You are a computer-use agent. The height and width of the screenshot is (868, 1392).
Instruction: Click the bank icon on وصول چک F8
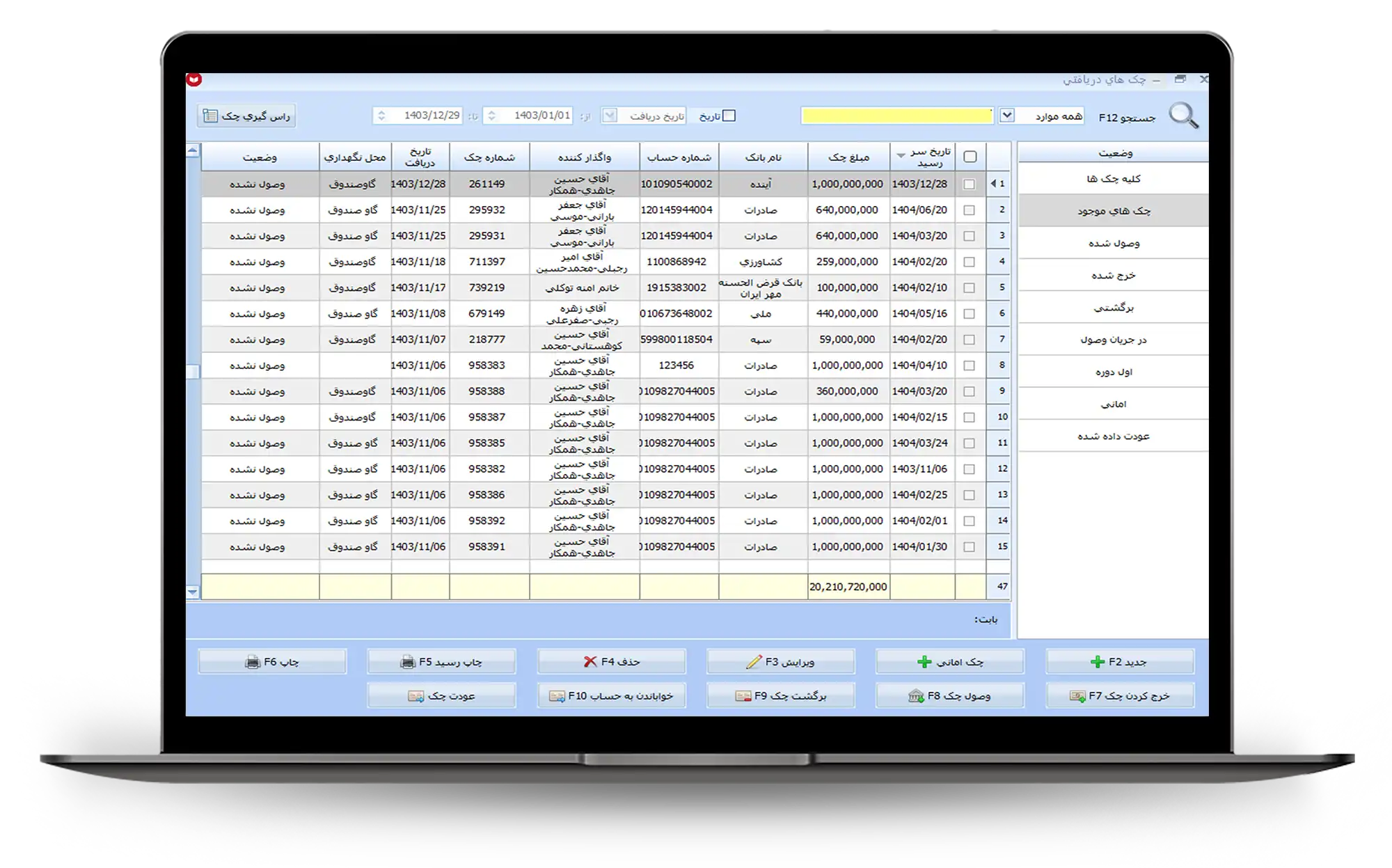point(916,696)
